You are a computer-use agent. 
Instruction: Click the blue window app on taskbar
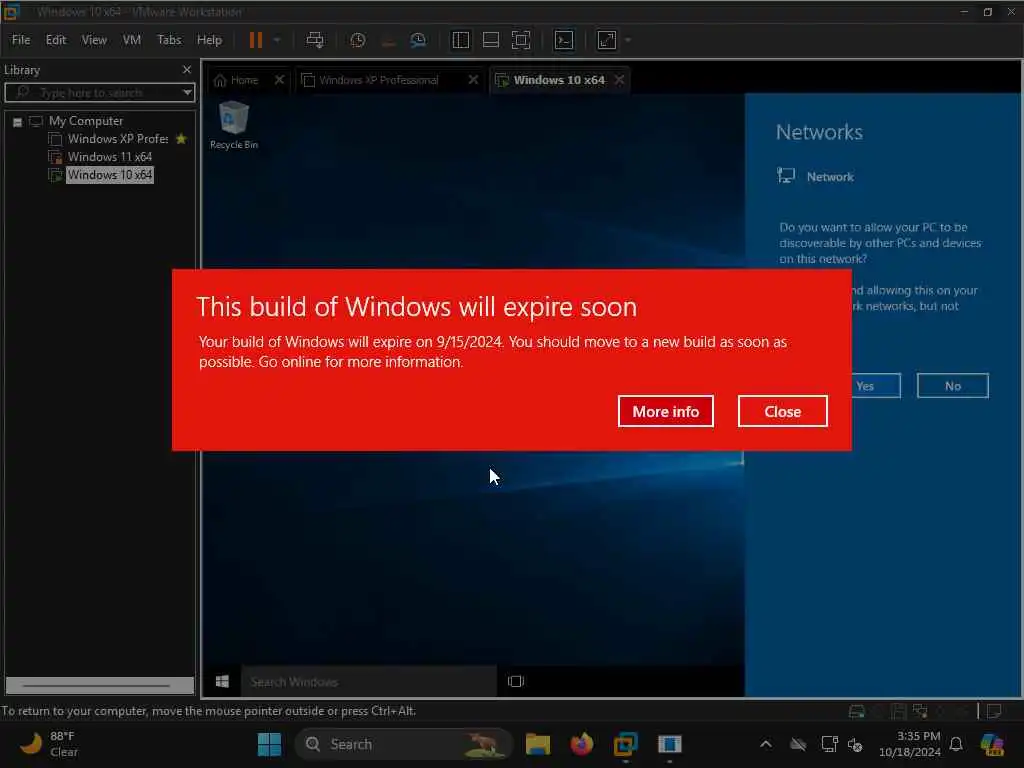pos(669,744)
